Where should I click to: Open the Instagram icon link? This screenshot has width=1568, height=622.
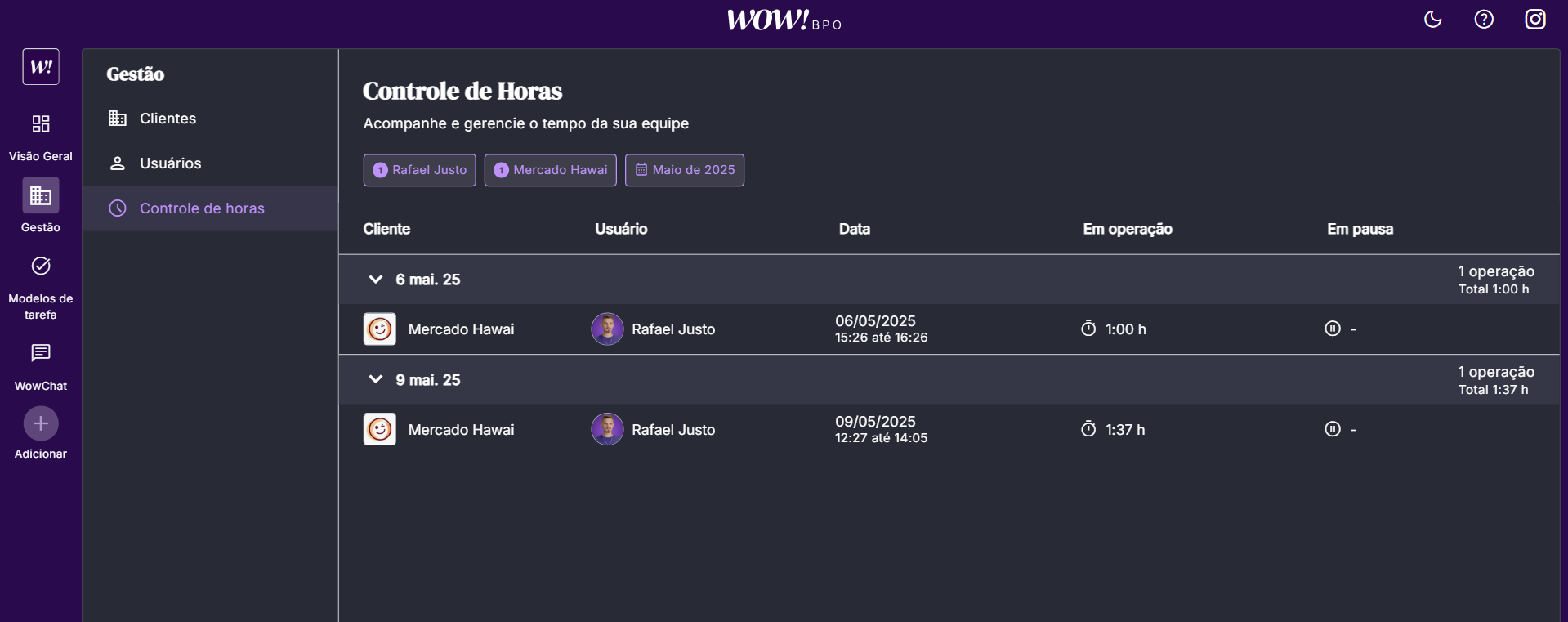1534,20
